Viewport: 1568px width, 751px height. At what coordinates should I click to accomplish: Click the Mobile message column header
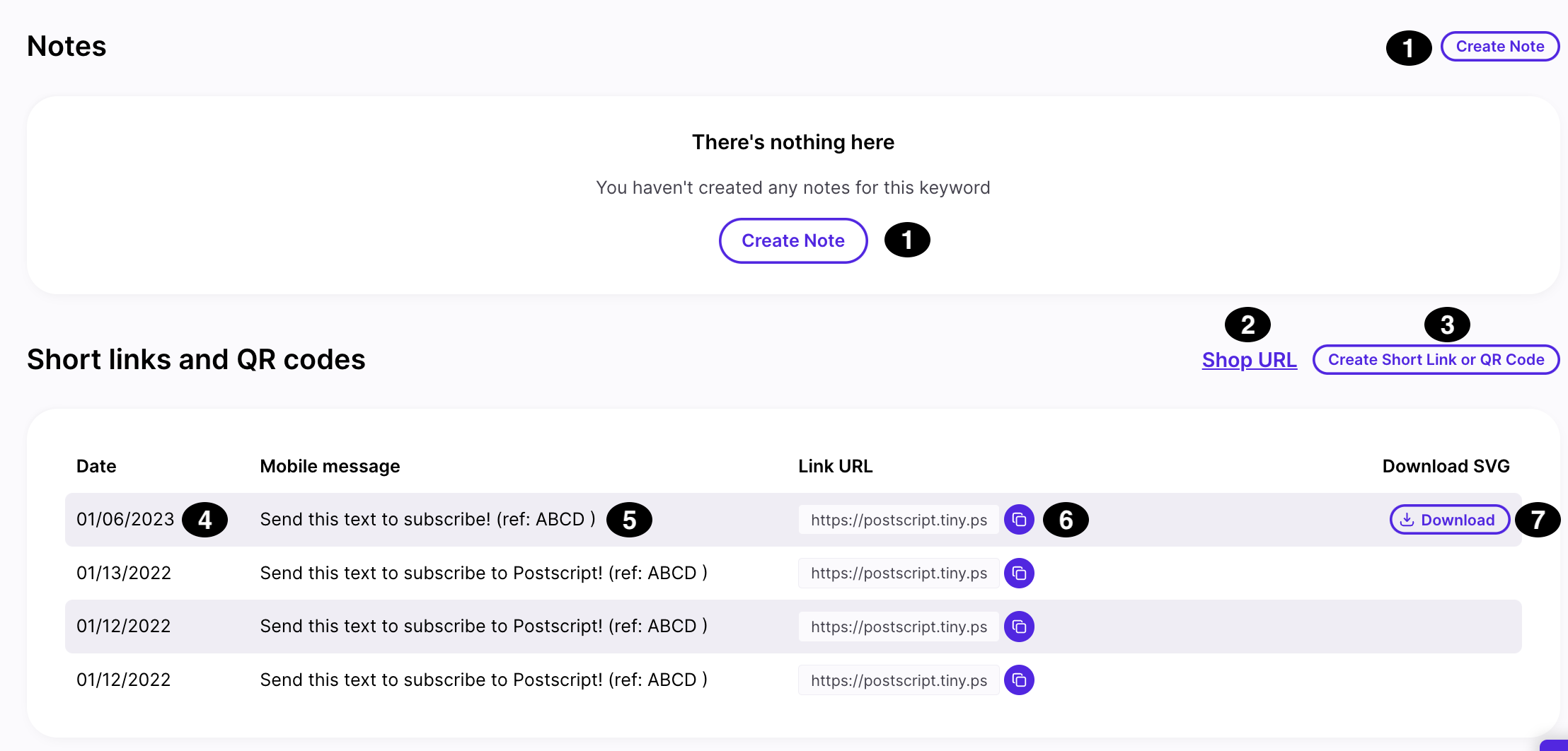[330, 466]
